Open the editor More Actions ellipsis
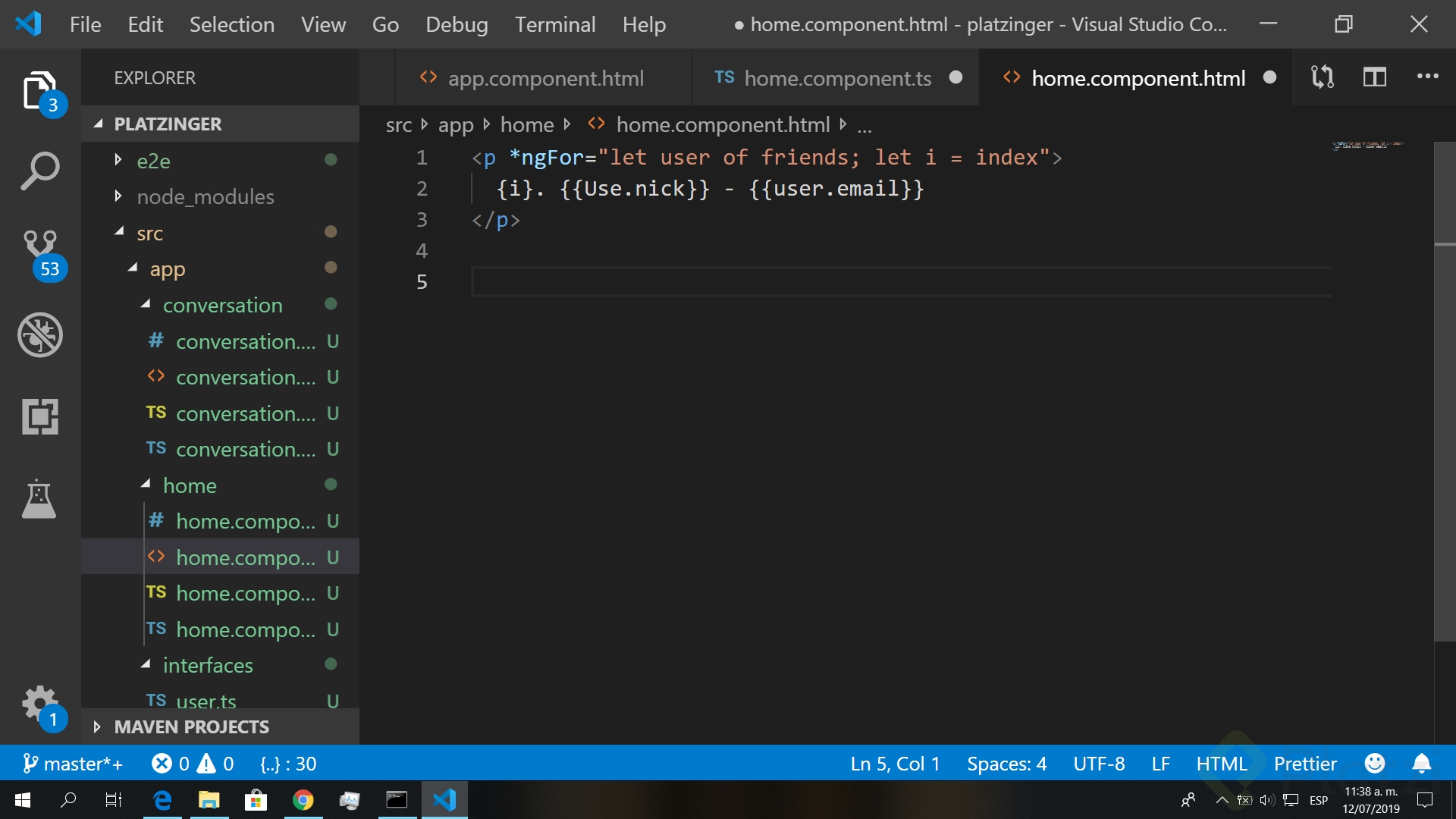 click(x=1427, y=77)
